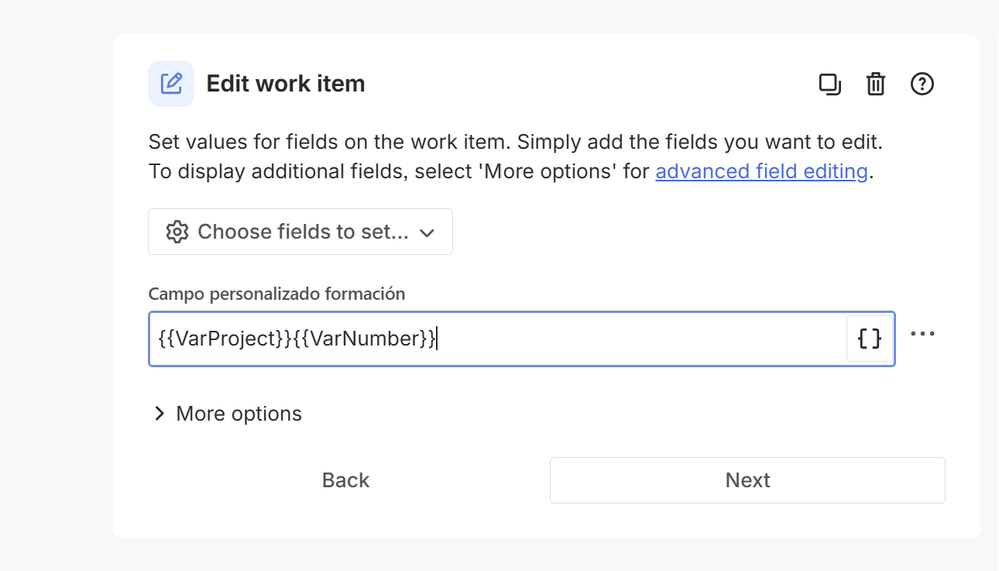Click the Campo personalizado formación label

(x=277, y=294)
